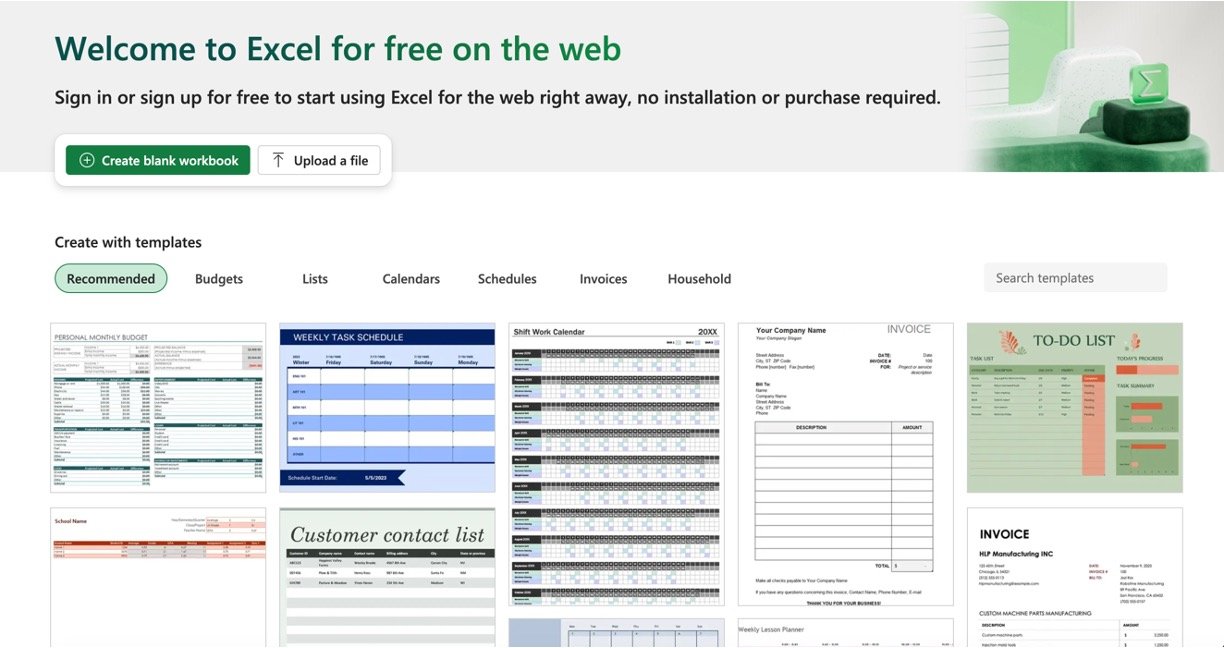Choose the Shift Work Calendar template
1224x648 pixels.
tap(616, 464)
